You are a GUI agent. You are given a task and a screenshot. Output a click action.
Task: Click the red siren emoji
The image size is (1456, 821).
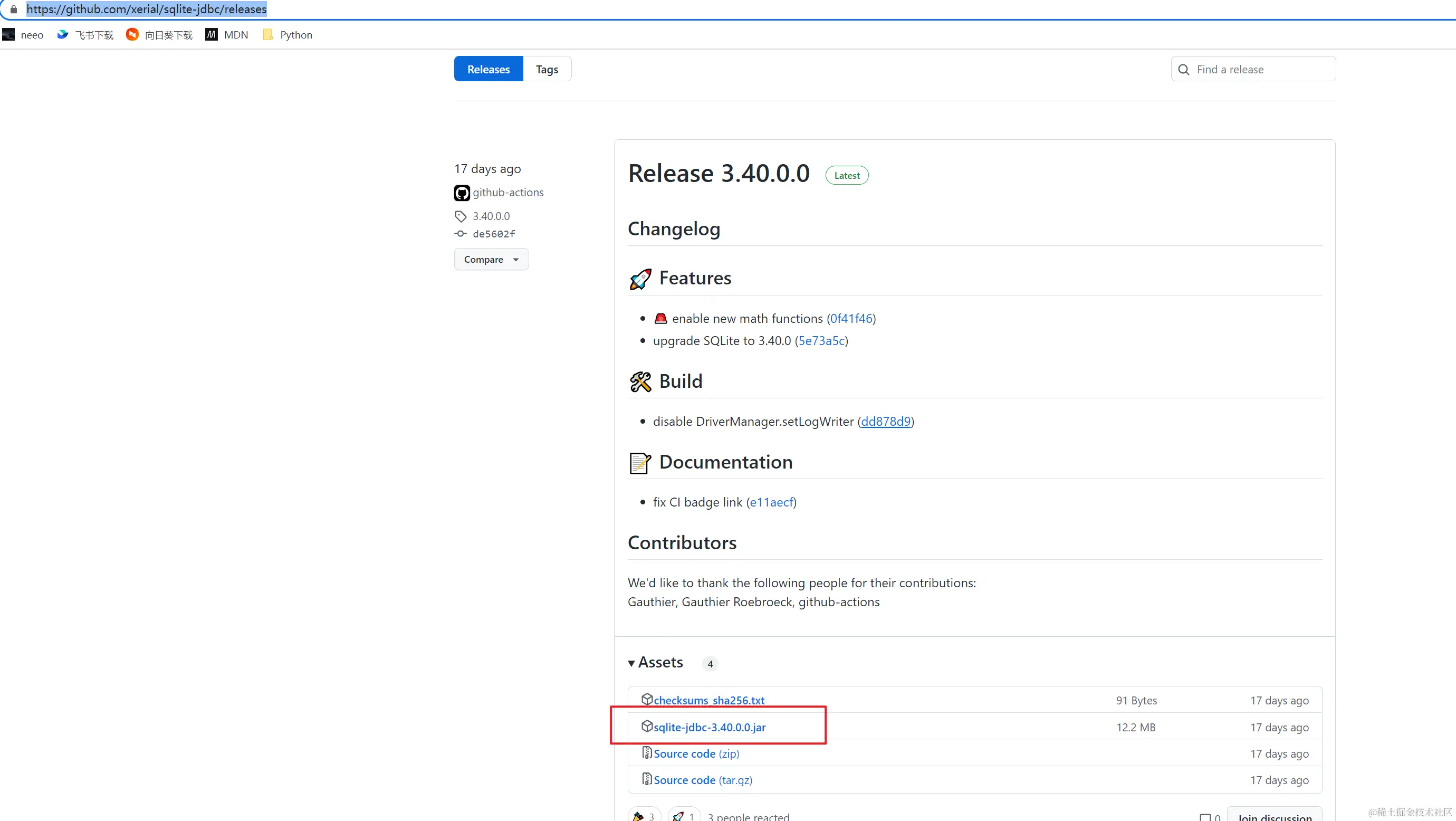point(660,318)
